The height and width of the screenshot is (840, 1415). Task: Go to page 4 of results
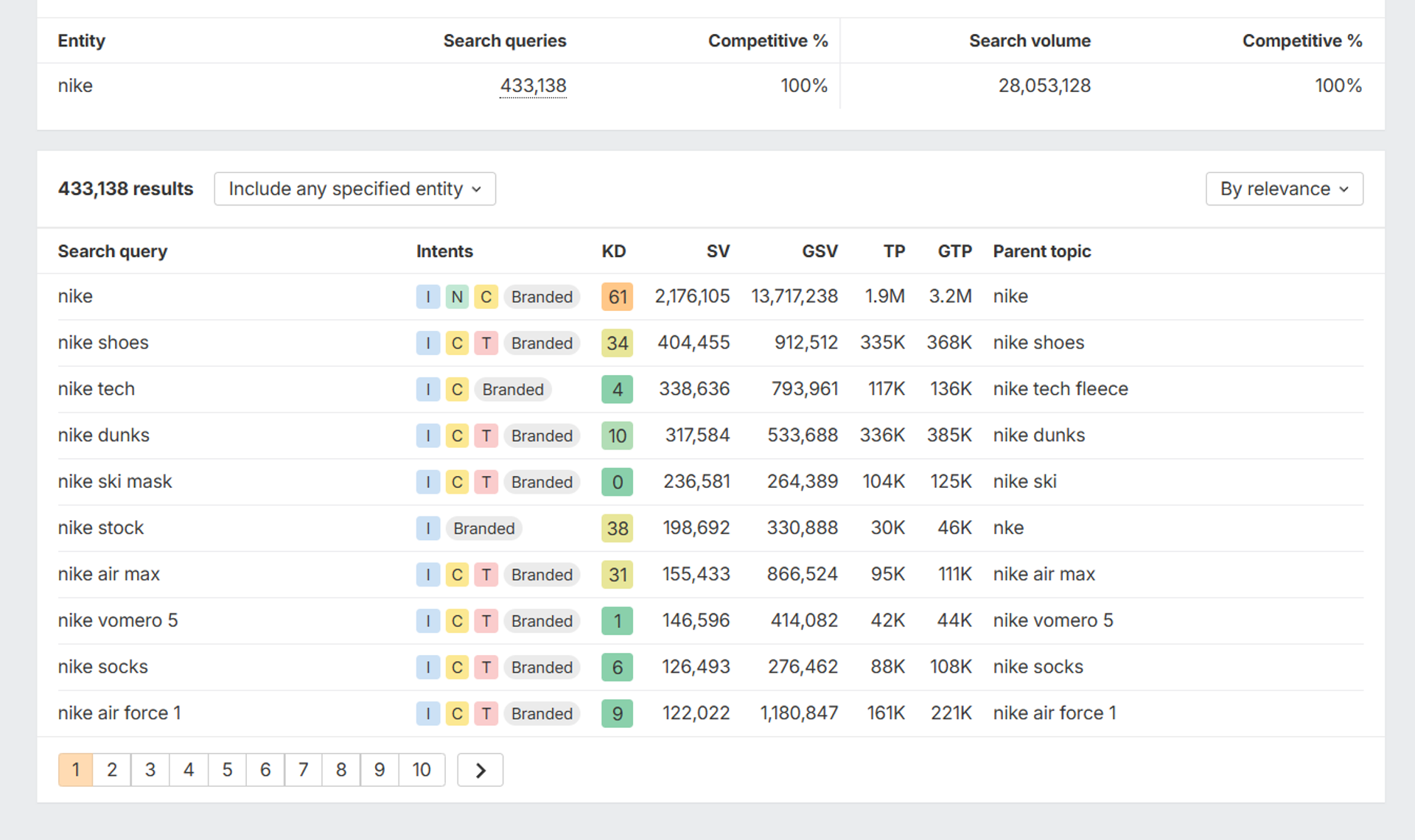189,770
